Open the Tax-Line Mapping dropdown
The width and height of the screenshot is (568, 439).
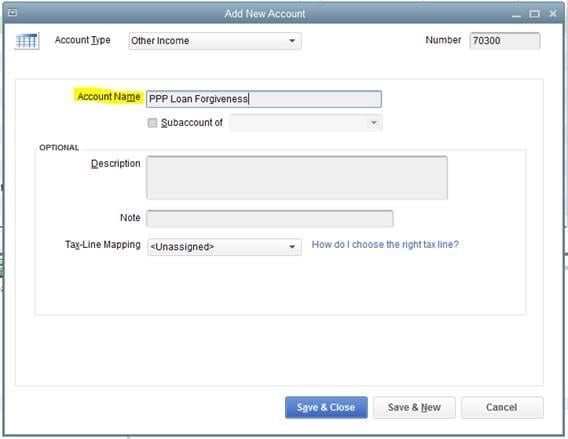tap(224, 247)
